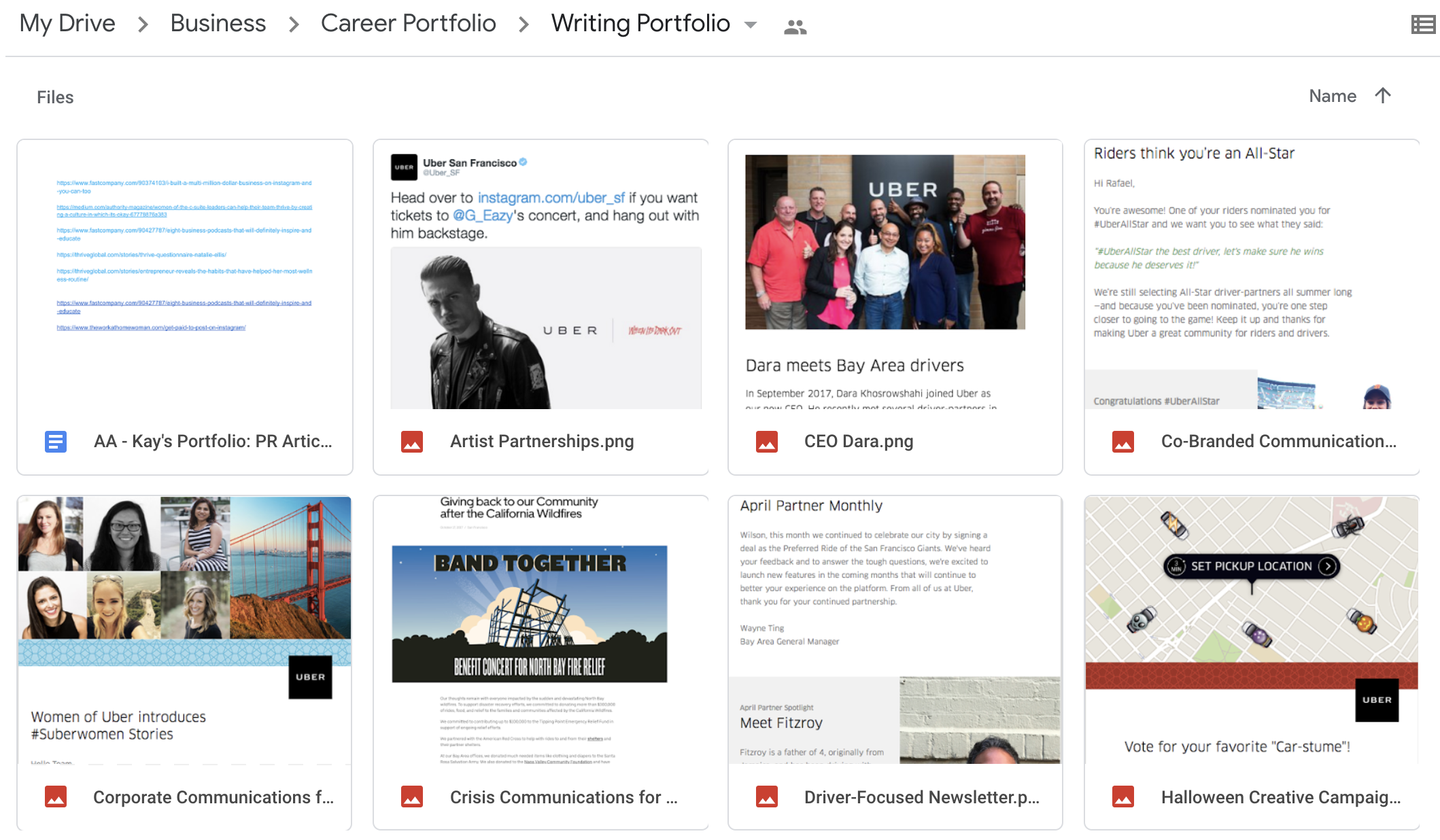1440x840 pixels.
Task: Expand Writing Portfolio folder dropdown arrow
Action: coord(751,26)
